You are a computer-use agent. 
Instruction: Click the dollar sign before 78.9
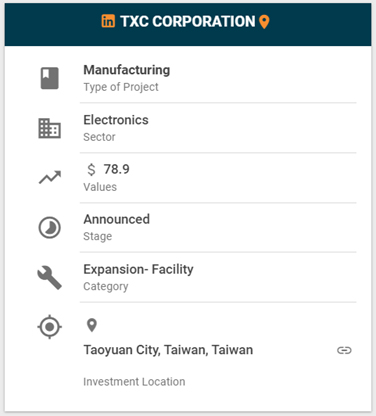[91, 170]
